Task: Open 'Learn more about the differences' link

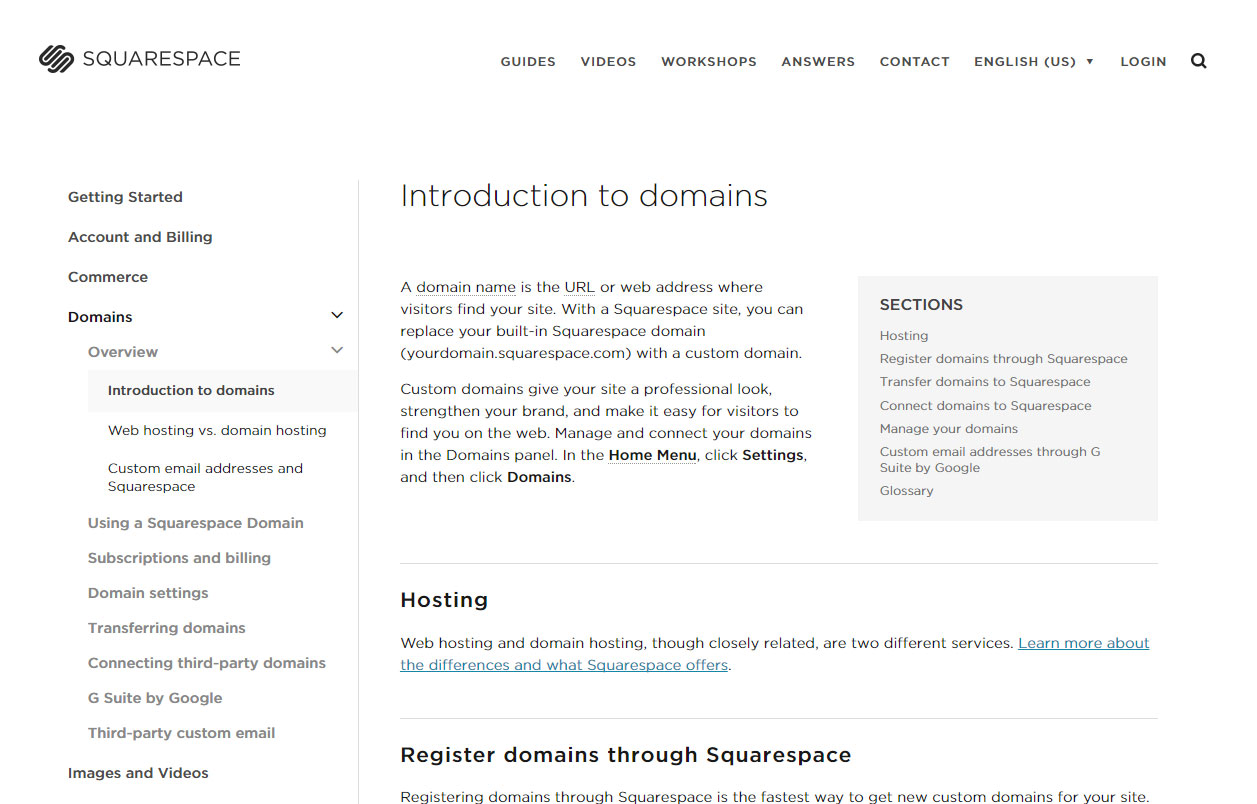Action: [x=775, y=654]
